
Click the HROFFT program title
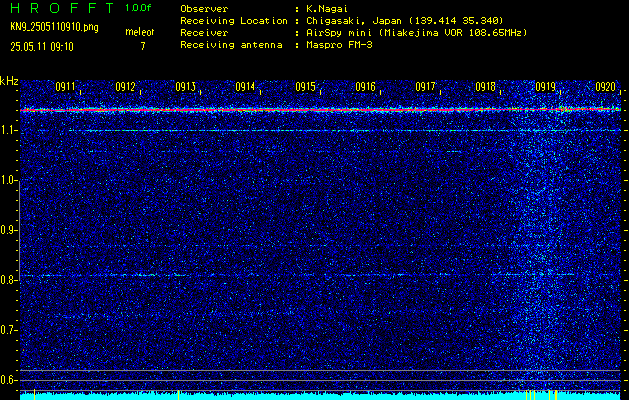click(62, 8)
